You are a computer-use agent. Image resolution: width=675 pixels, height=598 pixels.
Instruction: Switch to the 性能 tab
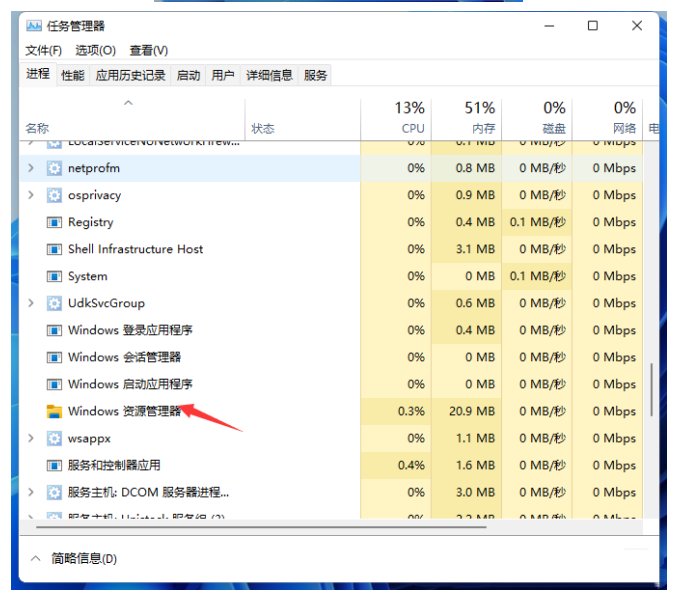[x=73, y=75]
